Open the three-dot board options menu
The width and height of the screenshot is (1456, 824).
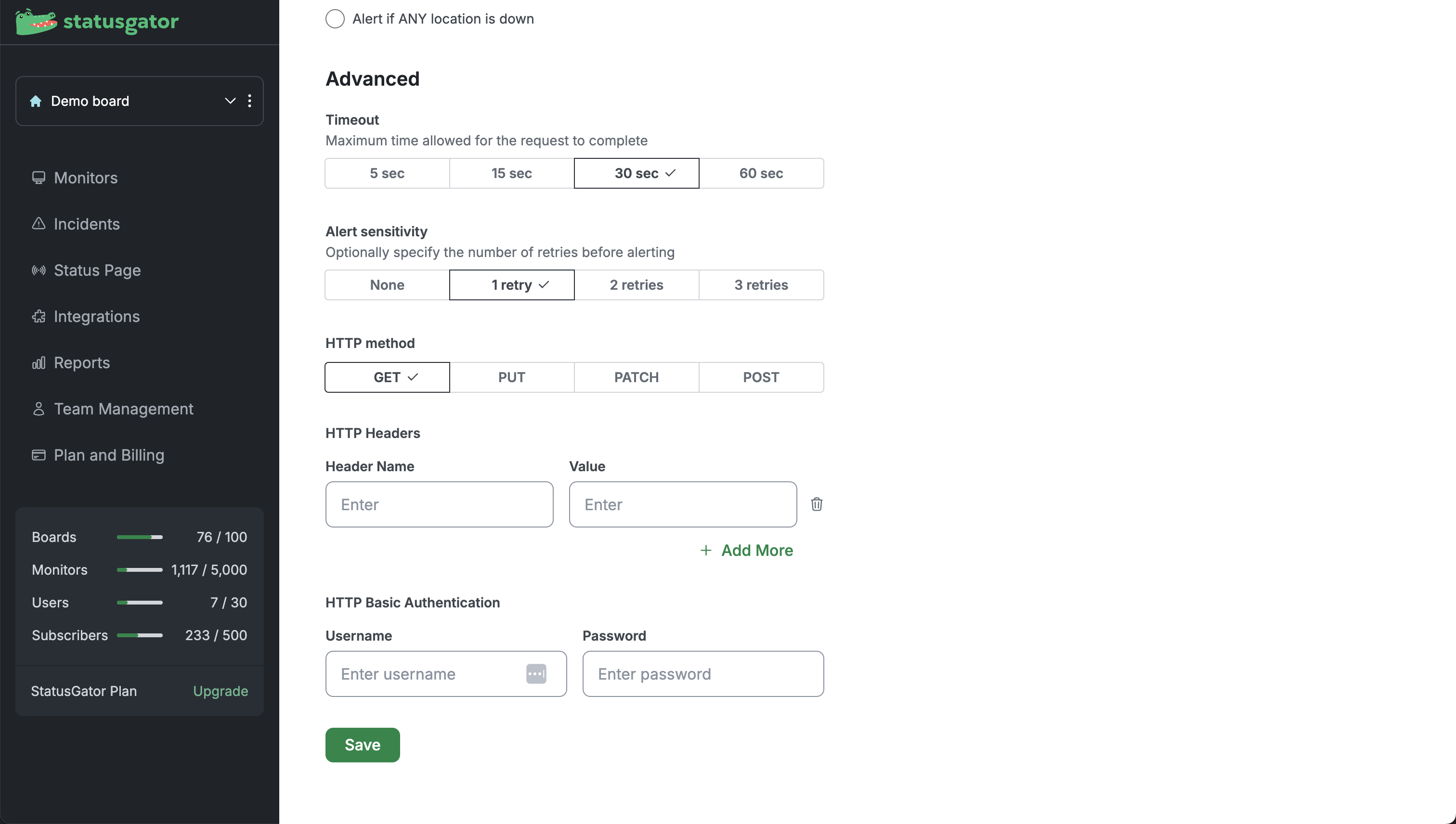[249, 101]
